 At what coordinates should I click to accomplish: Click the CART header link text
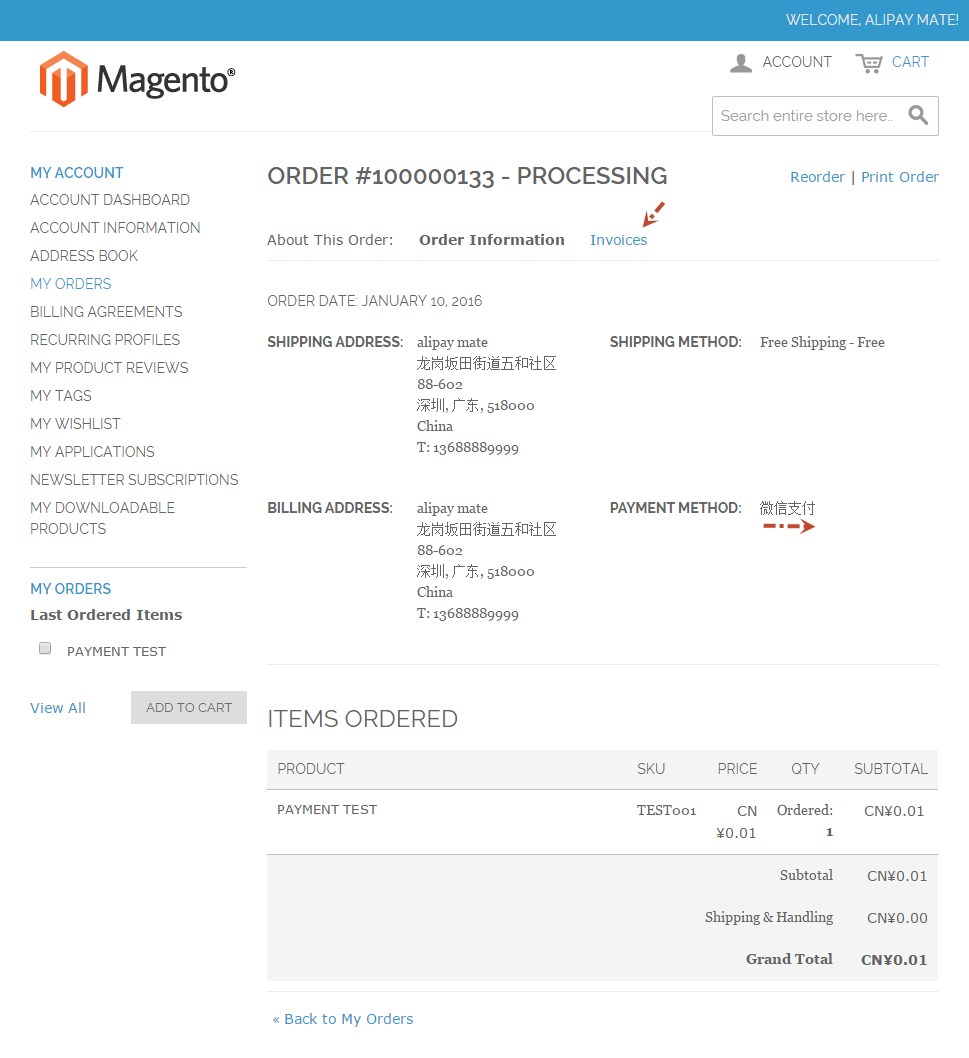[x=910, y=62]
